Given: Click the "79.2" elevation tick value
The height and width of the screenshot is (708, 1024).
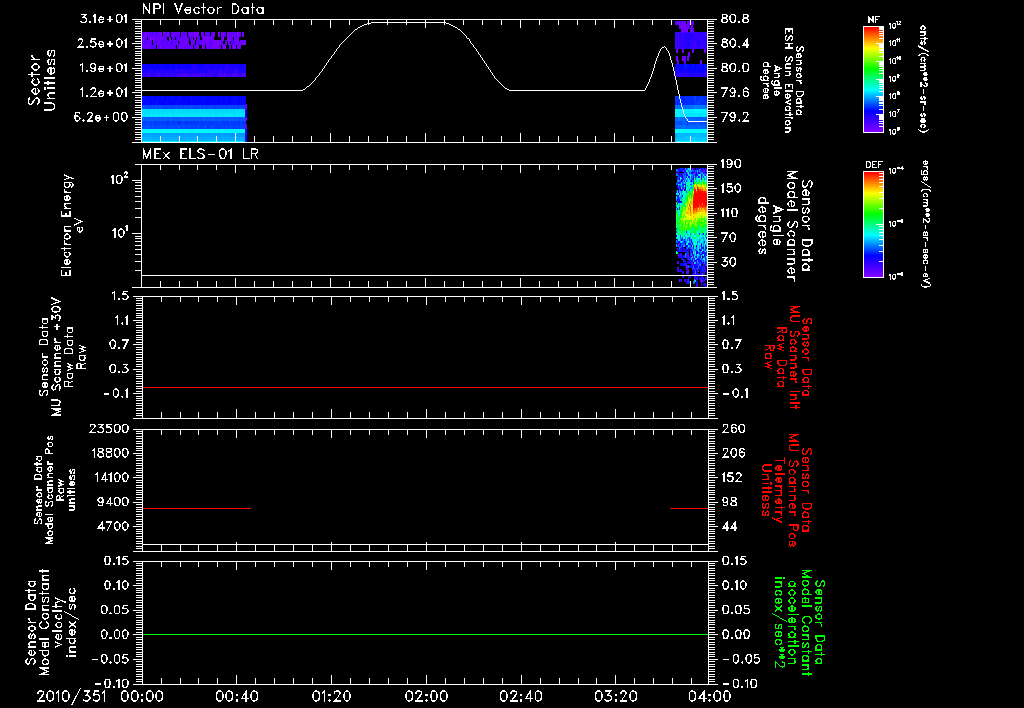Looking at the screenshot, I should (x=735, y=117).
